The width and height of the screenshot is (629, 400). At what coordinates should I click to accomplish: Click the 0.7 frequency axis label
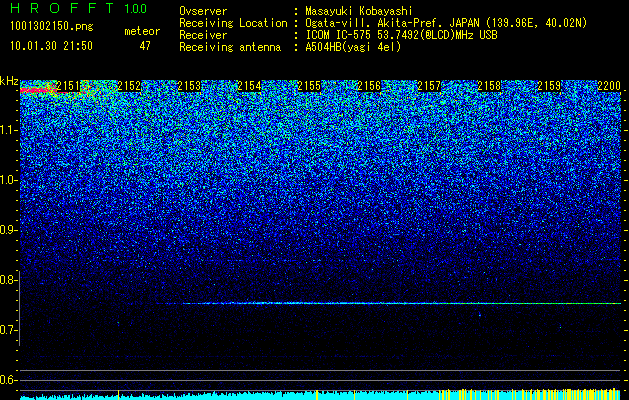pyautogui.click(x=9, y=330)
